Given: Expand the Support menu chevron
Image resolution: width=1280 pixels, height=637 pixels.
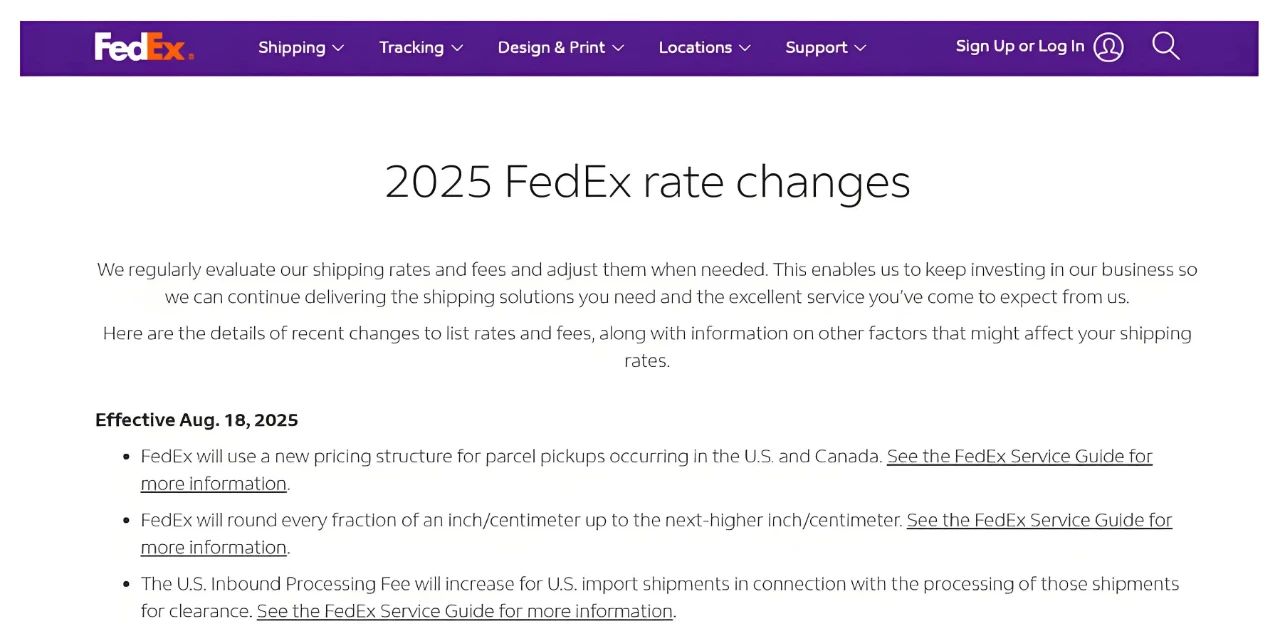Looking at the screenshot, I should pyautogui.click(x=860, y=48).
